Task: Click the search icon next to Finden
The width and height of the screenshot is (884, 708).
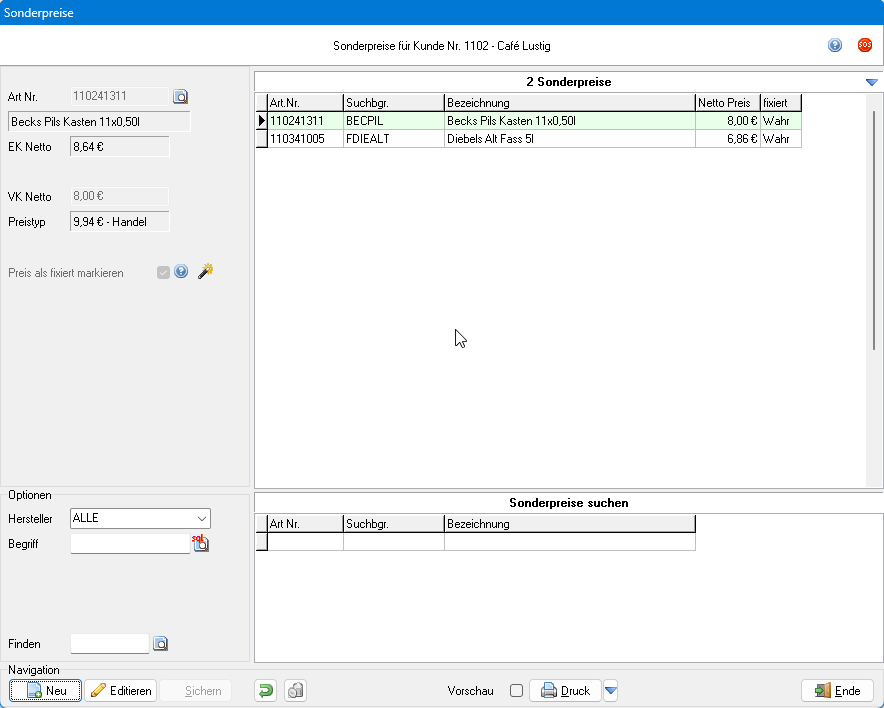Action: (161, 644)
